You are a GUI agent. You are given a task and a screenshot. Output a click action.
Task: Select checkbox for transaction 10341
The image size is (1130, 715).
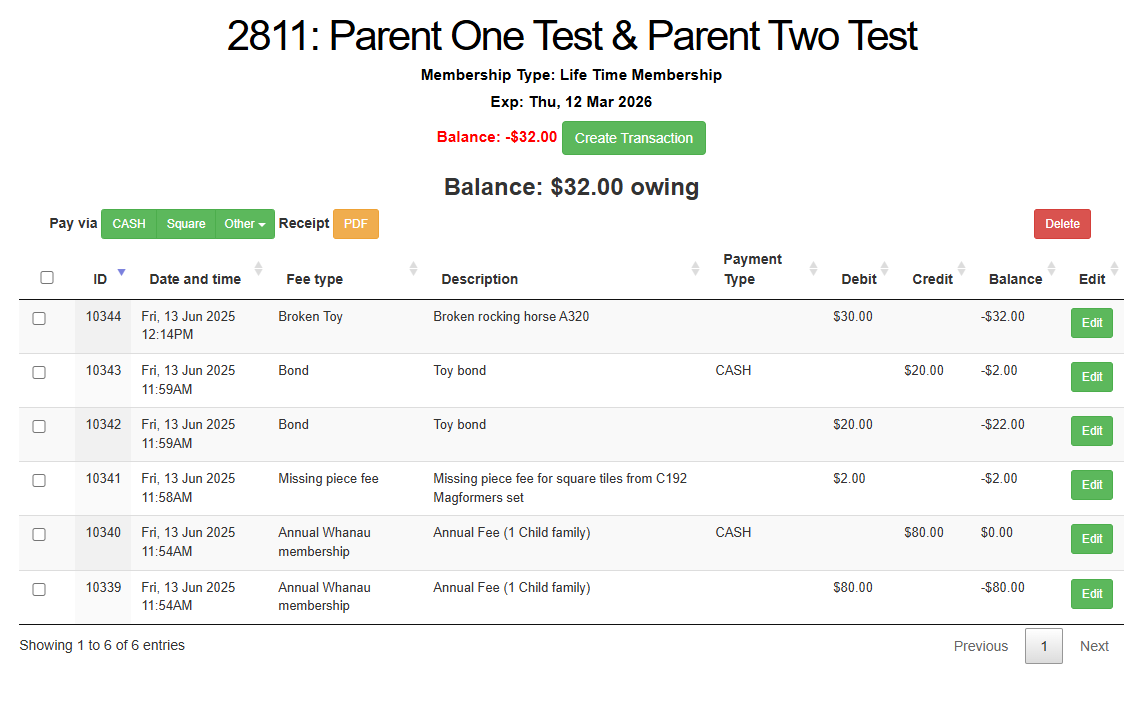click(39, 480)
